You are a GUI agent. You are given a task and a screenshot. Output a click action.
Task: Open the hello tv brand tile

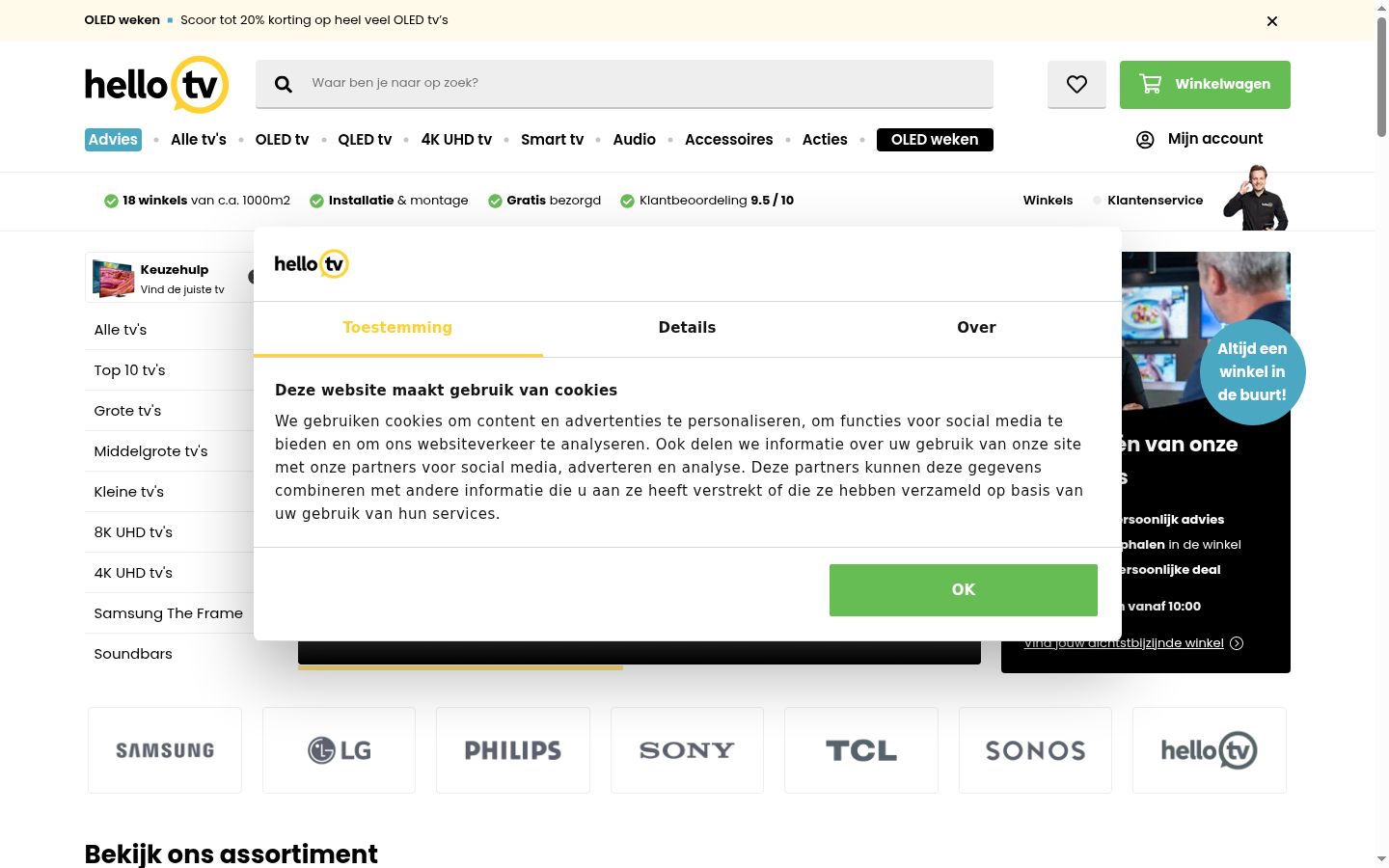[x=1209, y=750]
